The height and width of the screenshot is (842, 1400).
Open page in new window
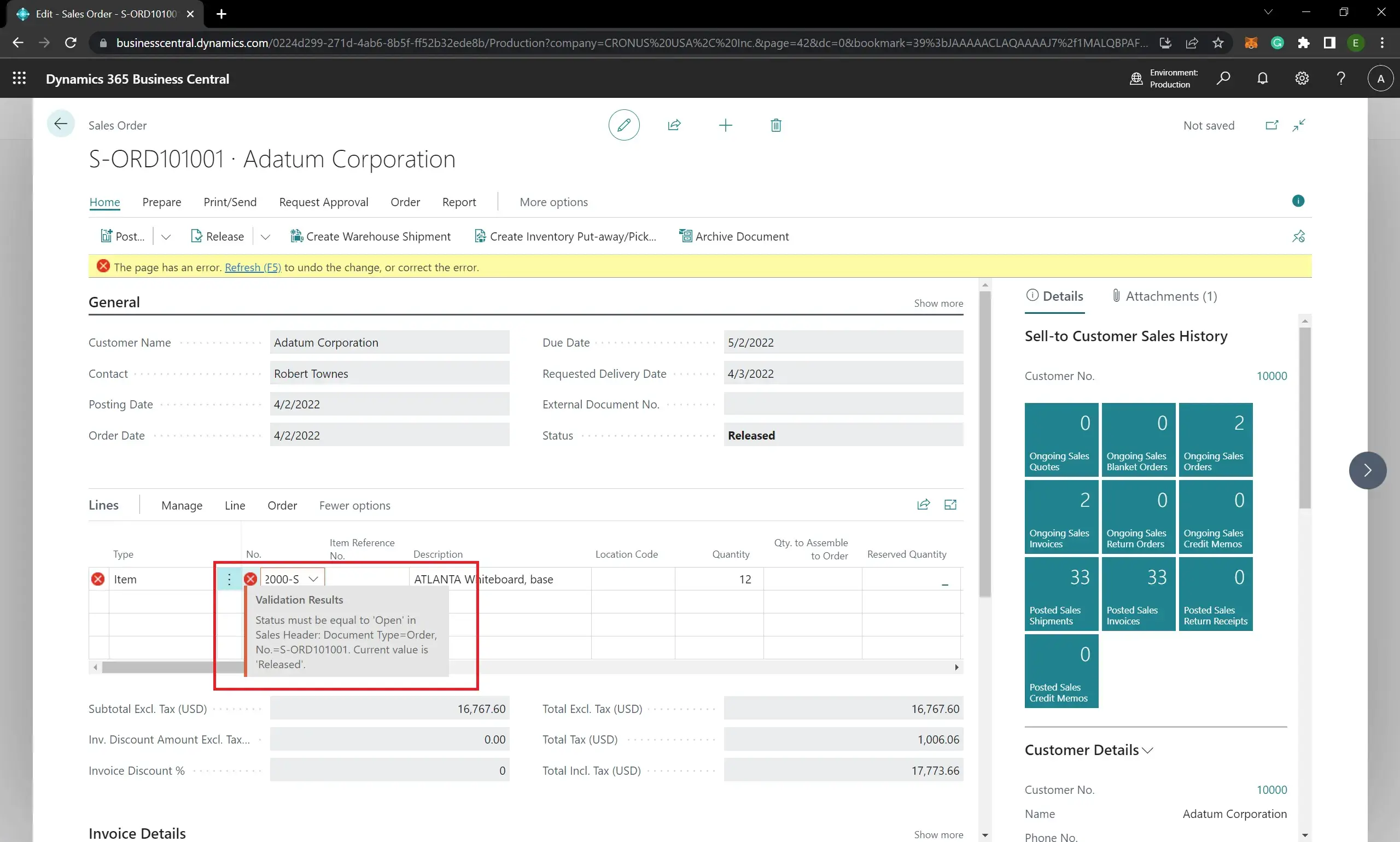coord(1271,125)
